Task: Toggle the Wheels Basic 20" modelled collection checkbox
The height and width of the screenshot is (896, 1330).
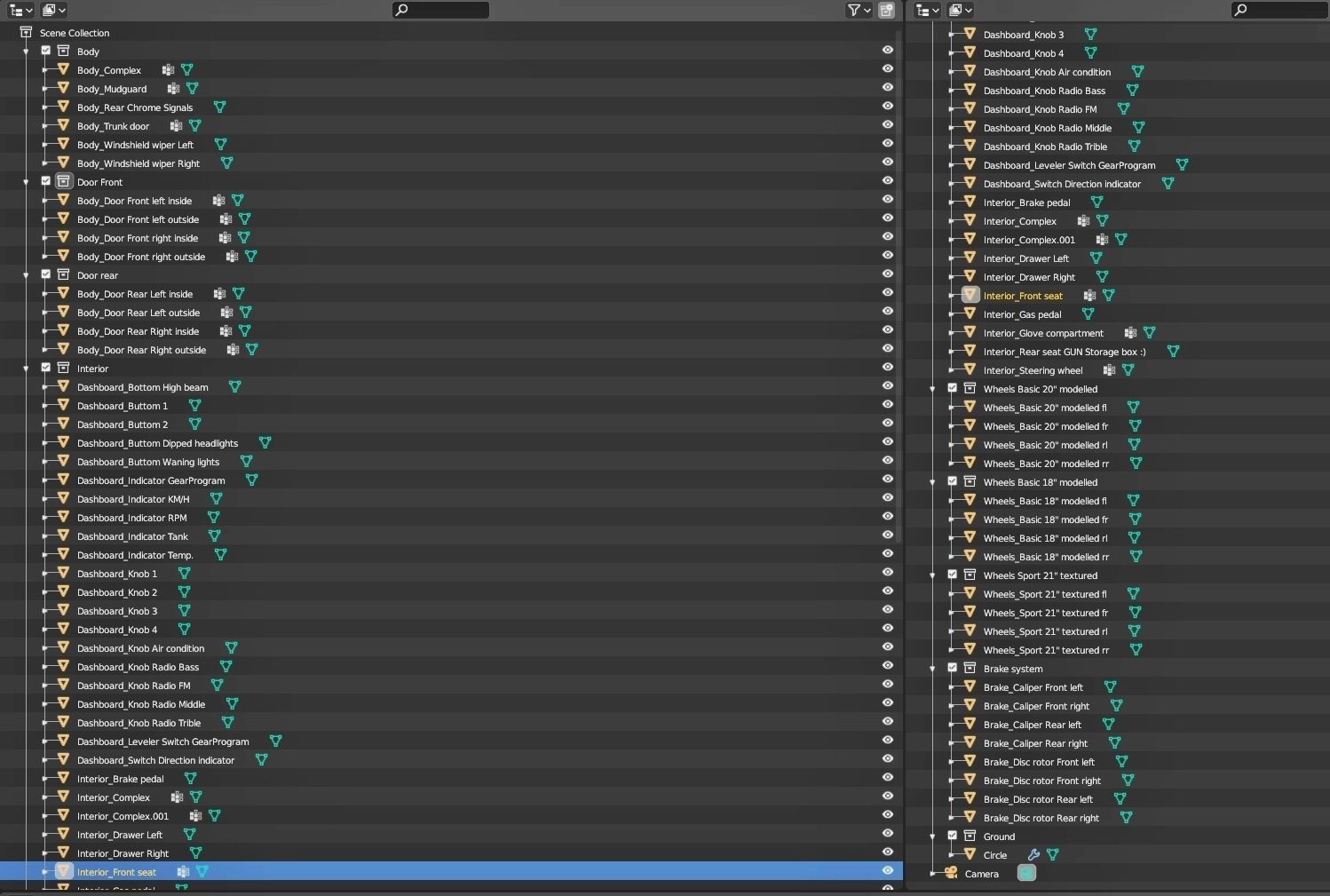Action: (x=952, y=388)
